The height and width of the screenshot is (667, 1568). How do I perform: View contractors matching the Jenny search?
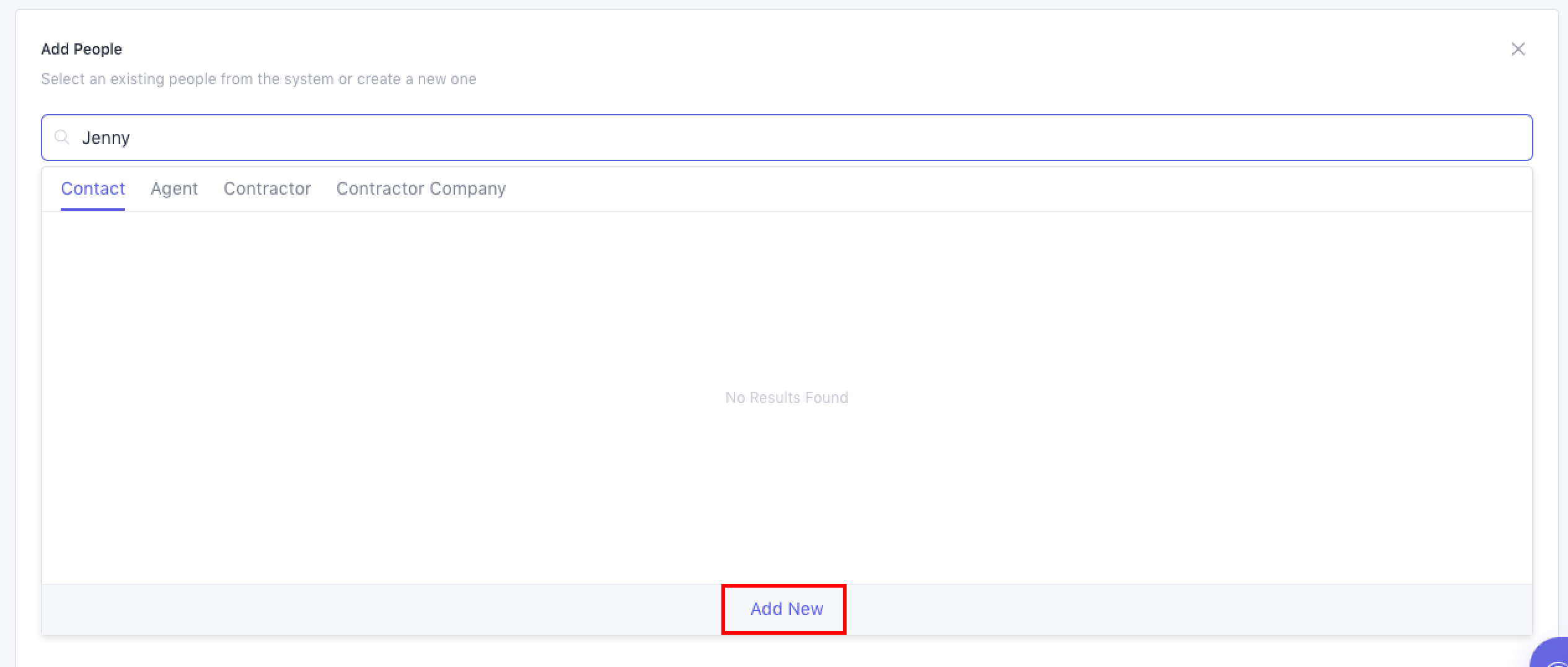(x=267, y=188)
